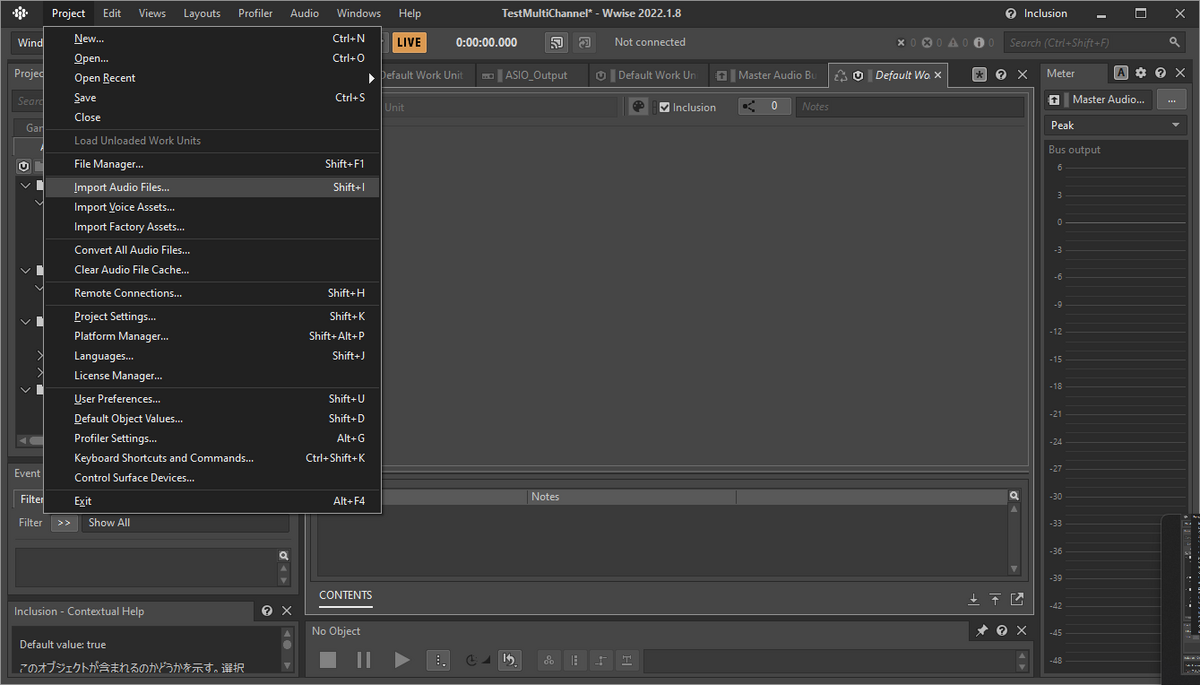Open the Edit menu
The width and height of the screenshot is (1200, 685).
coord(112,13)
